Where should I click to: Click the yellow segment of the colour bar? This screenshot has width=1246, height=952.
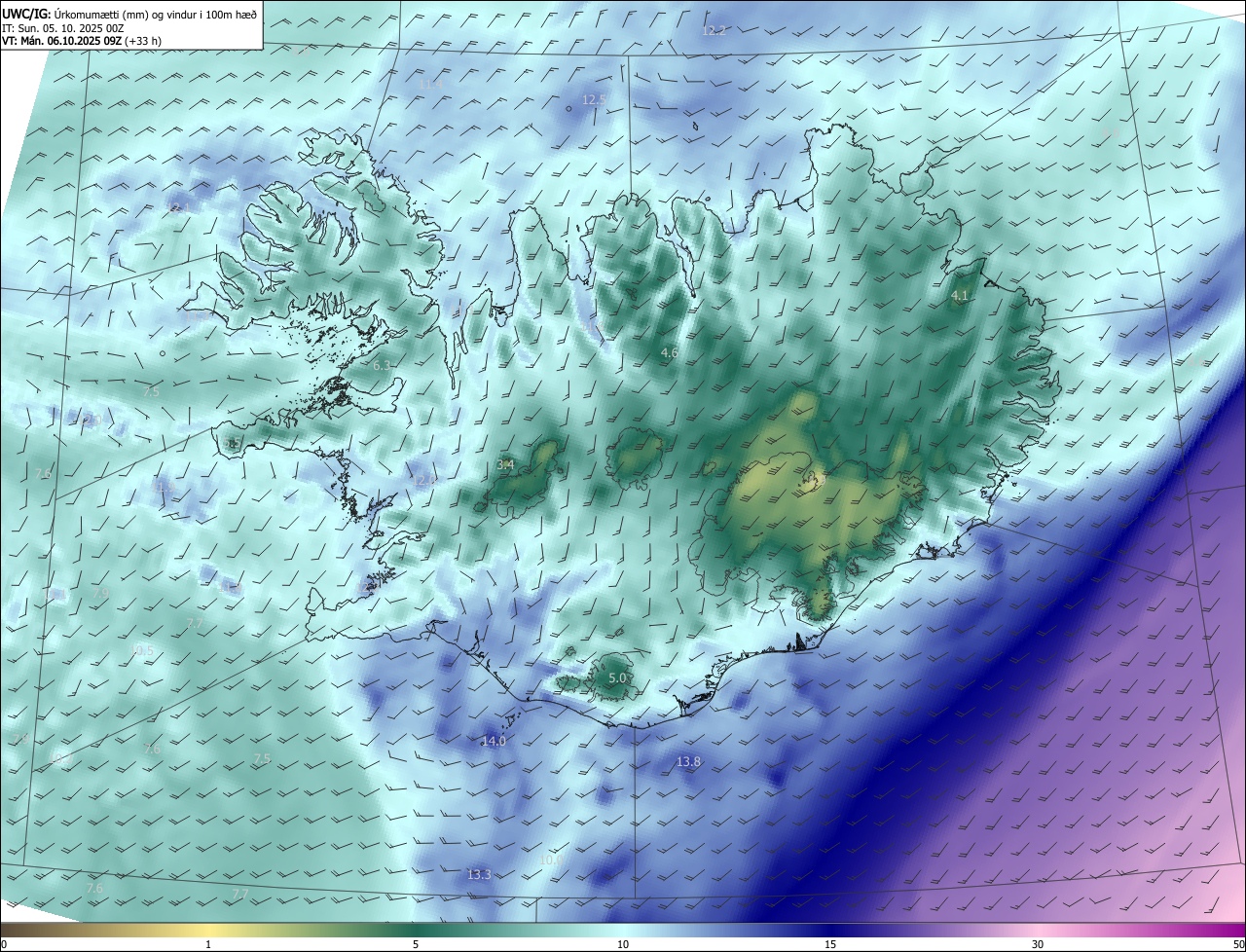(209, 931)
